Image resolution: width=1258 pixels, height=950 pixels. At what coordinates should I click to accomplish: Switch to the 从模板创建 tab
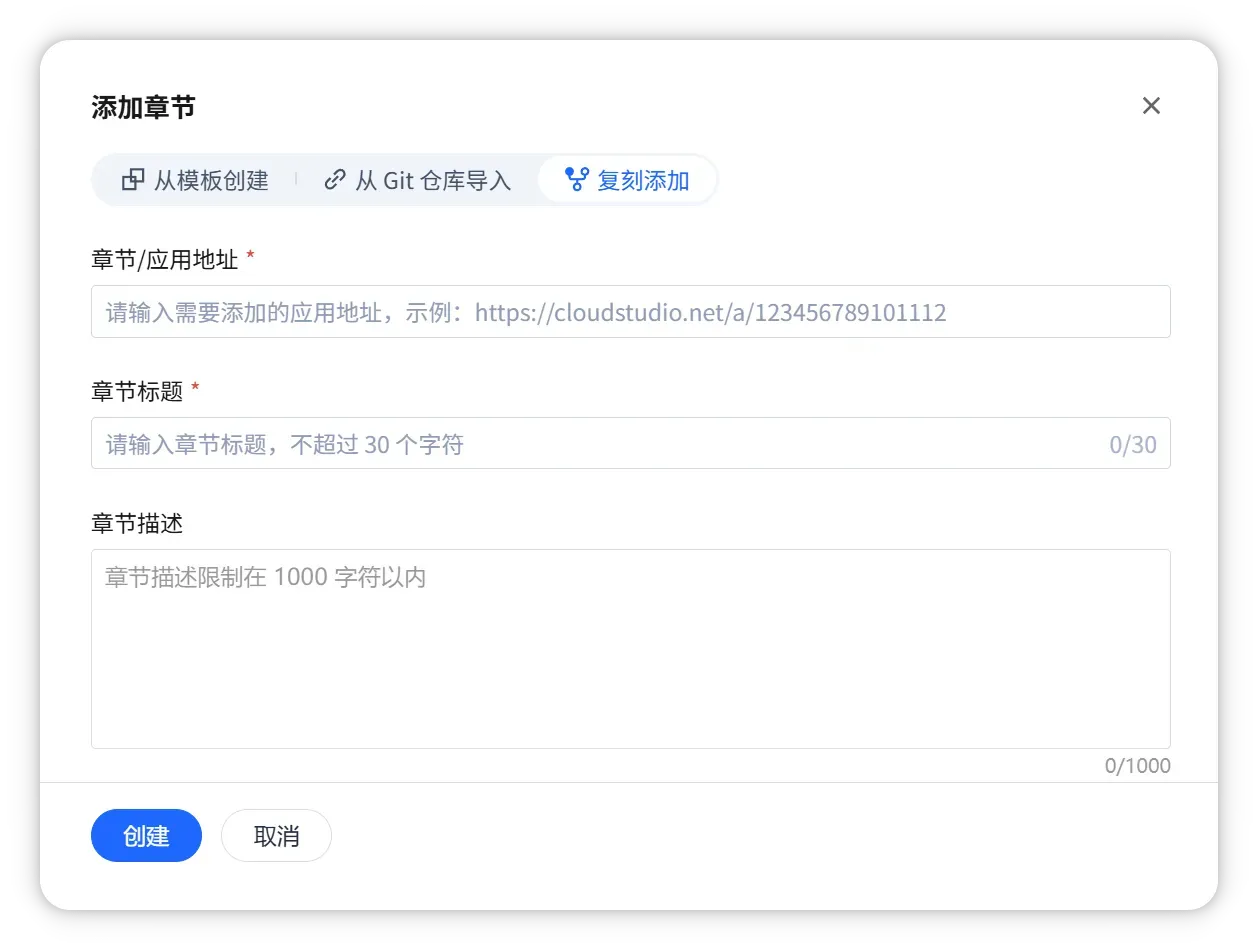click(x=196, y=180)
